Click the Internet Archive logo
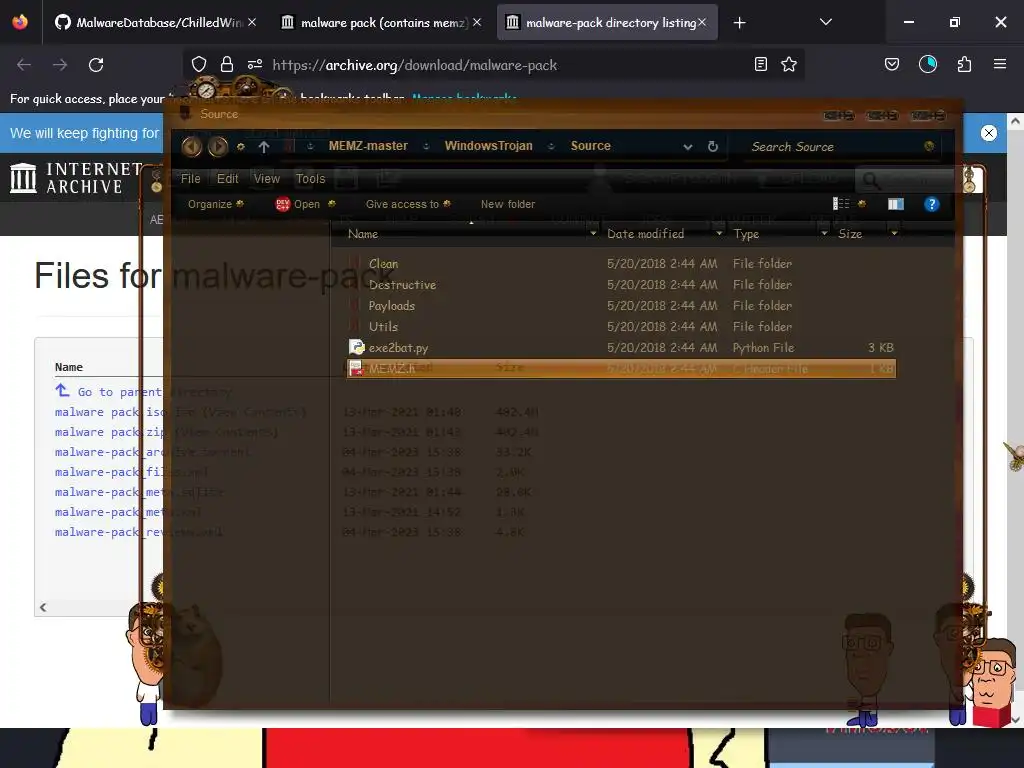This screenshot has width=1024, height=768. pos(77,178)
